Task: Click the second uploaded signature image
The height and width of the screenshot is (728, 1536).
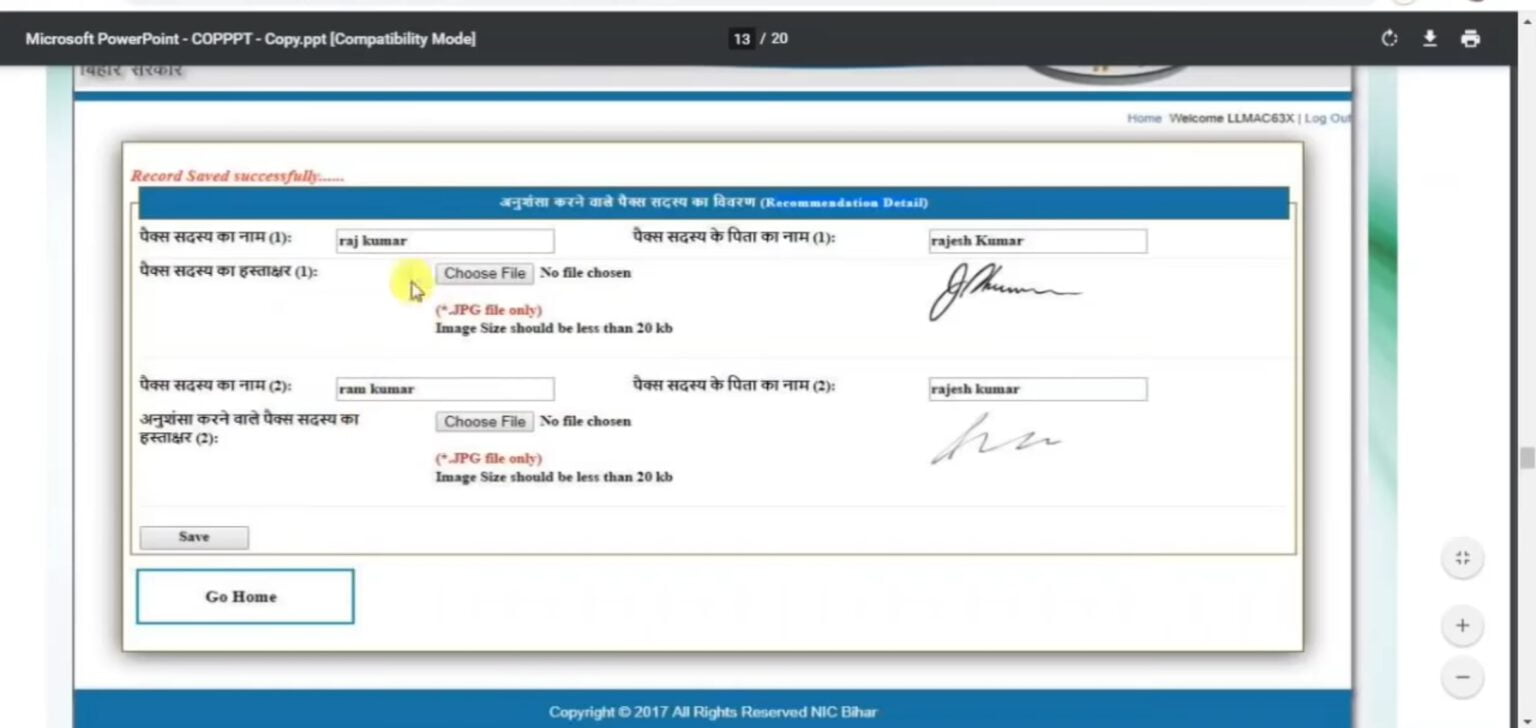Action: click(x=994, y=440)
